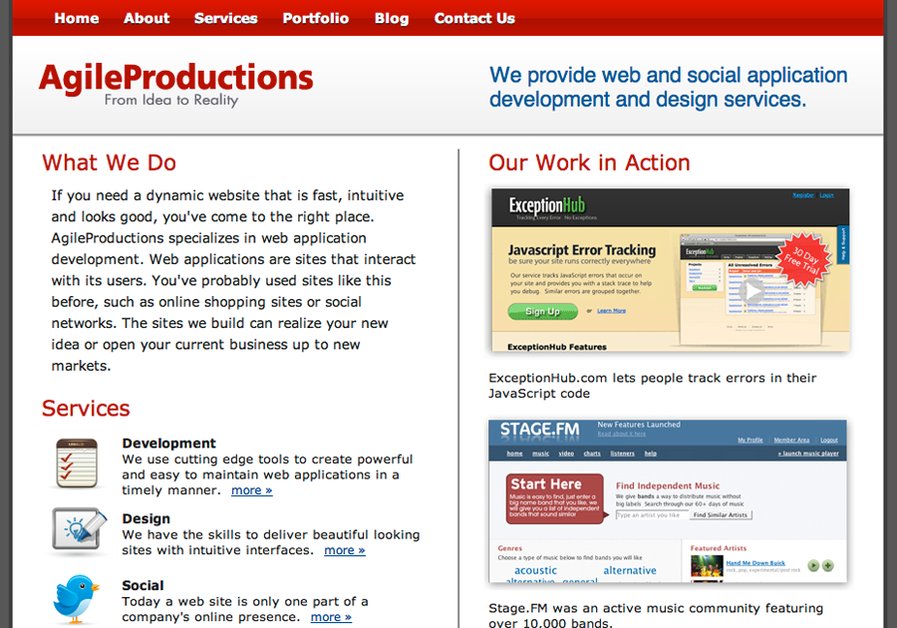Open the ExceptionHub screenshot thumbnail
This screenshot has width=897, height=628.
click(x=670, y=269)
